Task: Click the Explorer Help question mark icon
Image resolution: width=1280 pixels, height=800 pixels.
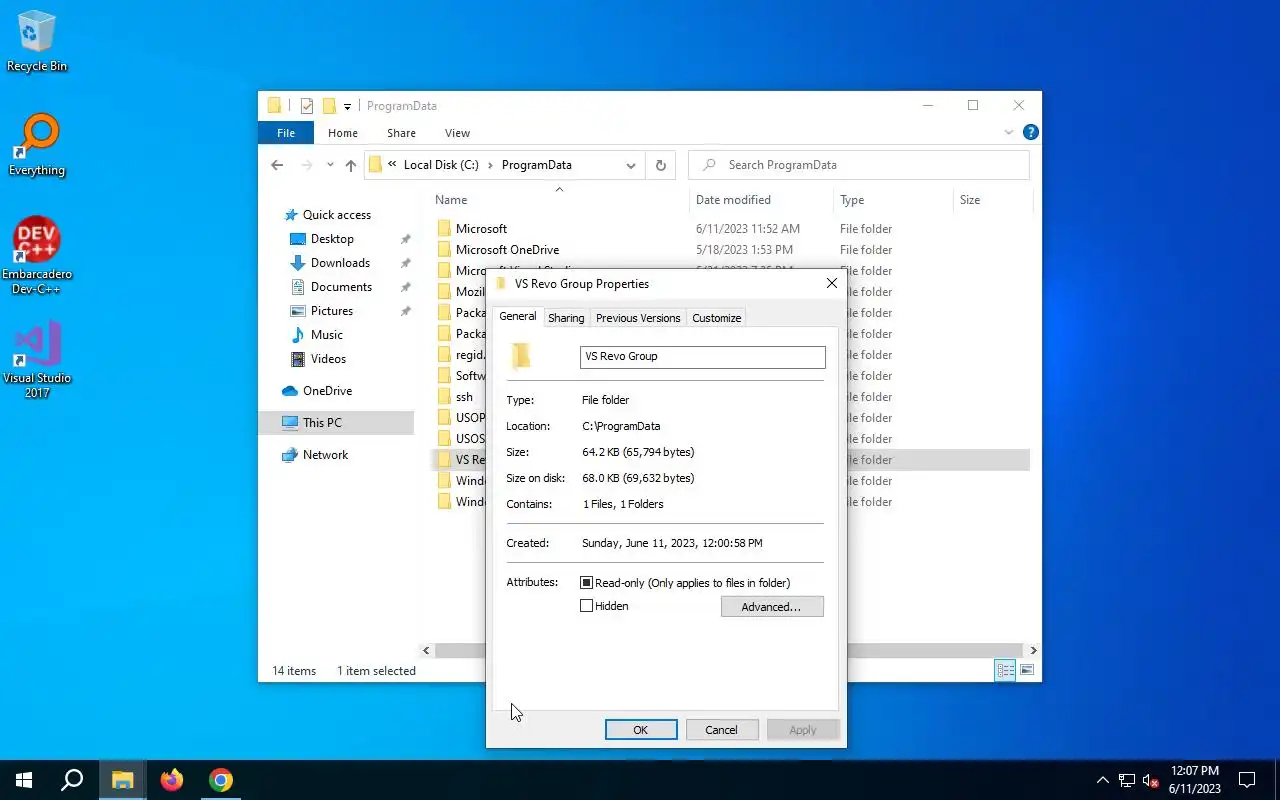Action: coord(1031,132)
